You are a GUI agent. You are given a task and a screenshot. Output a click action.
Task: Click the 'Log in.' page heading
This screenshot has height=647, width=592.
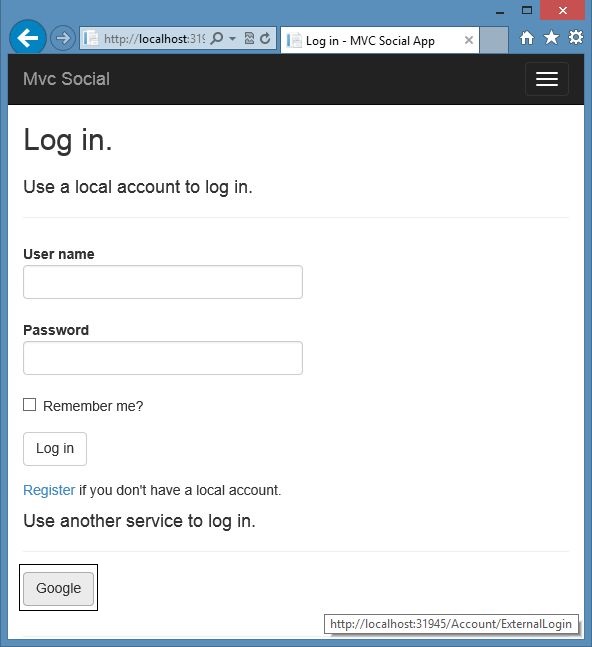point(68,141)
